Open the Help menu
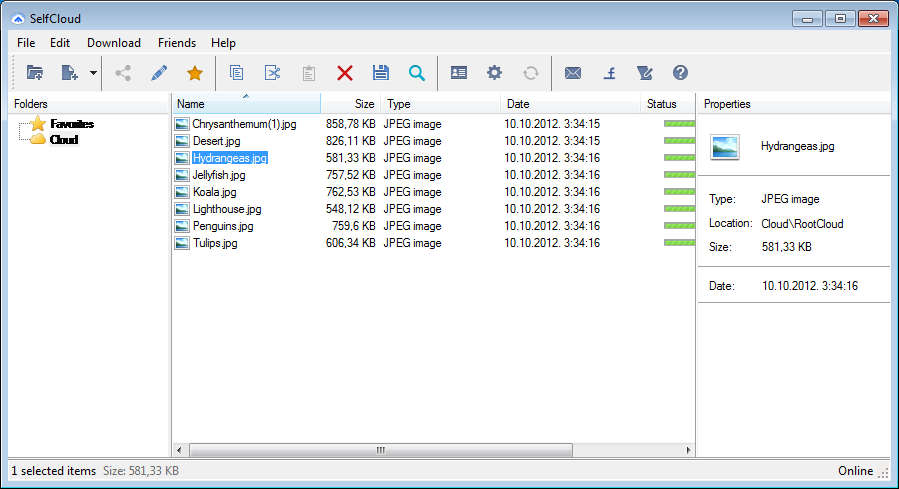899x489 pixels. (223, 43)
